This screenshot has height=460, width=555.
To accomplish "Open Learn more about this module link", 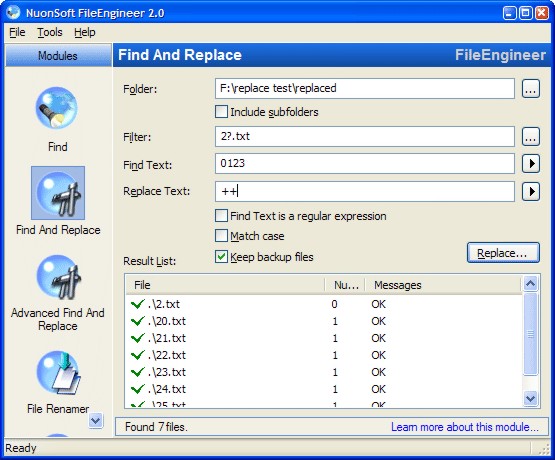I will (465, 427).
